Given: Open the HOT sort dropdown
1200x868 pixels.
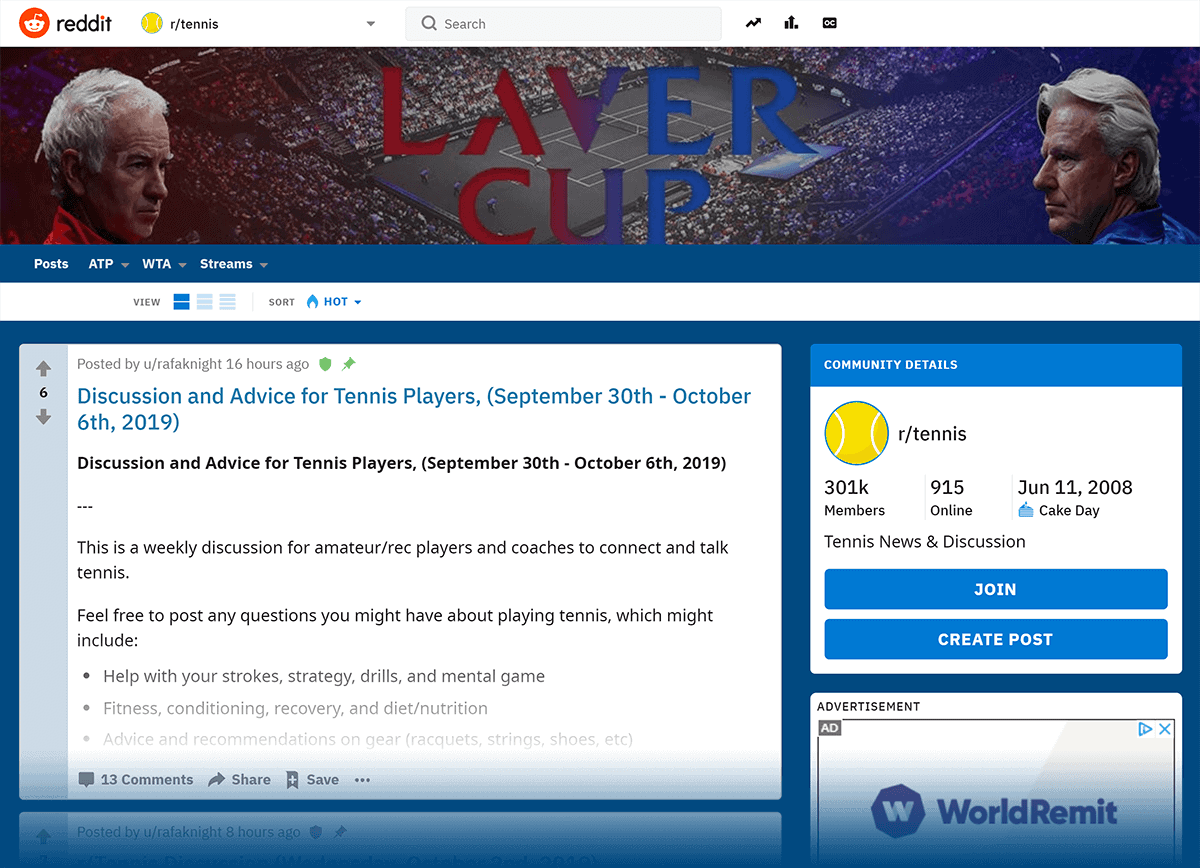Looking at the screenshot, I should pos(334,302).
